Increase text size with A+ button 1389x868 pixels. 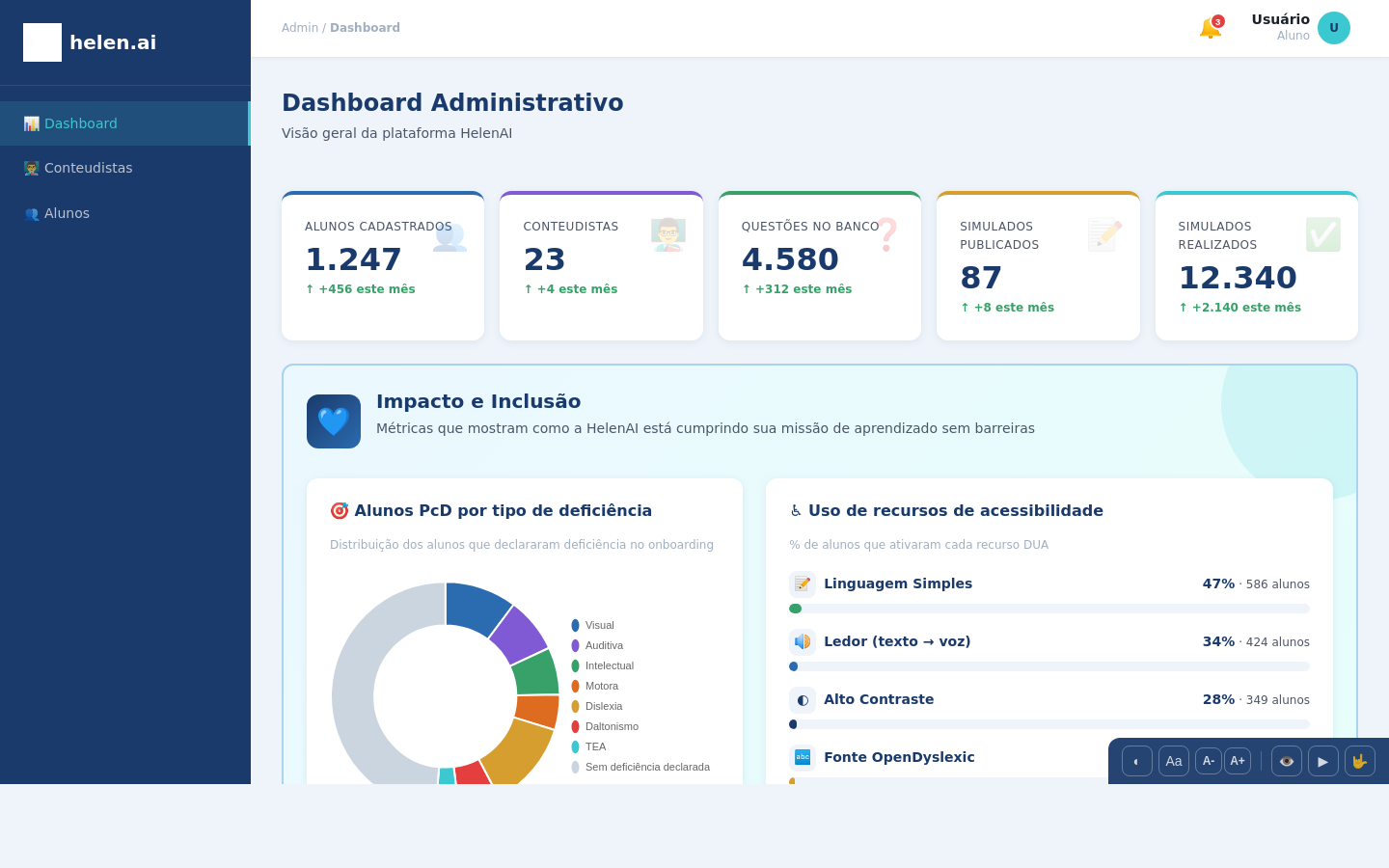pos(1238,760)
